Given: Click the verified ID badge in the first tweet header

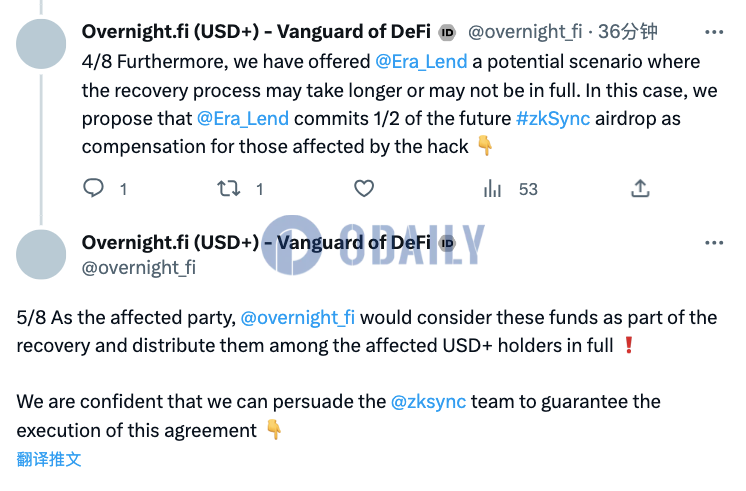Looking at the screenshot, I should tap(447, 32).
